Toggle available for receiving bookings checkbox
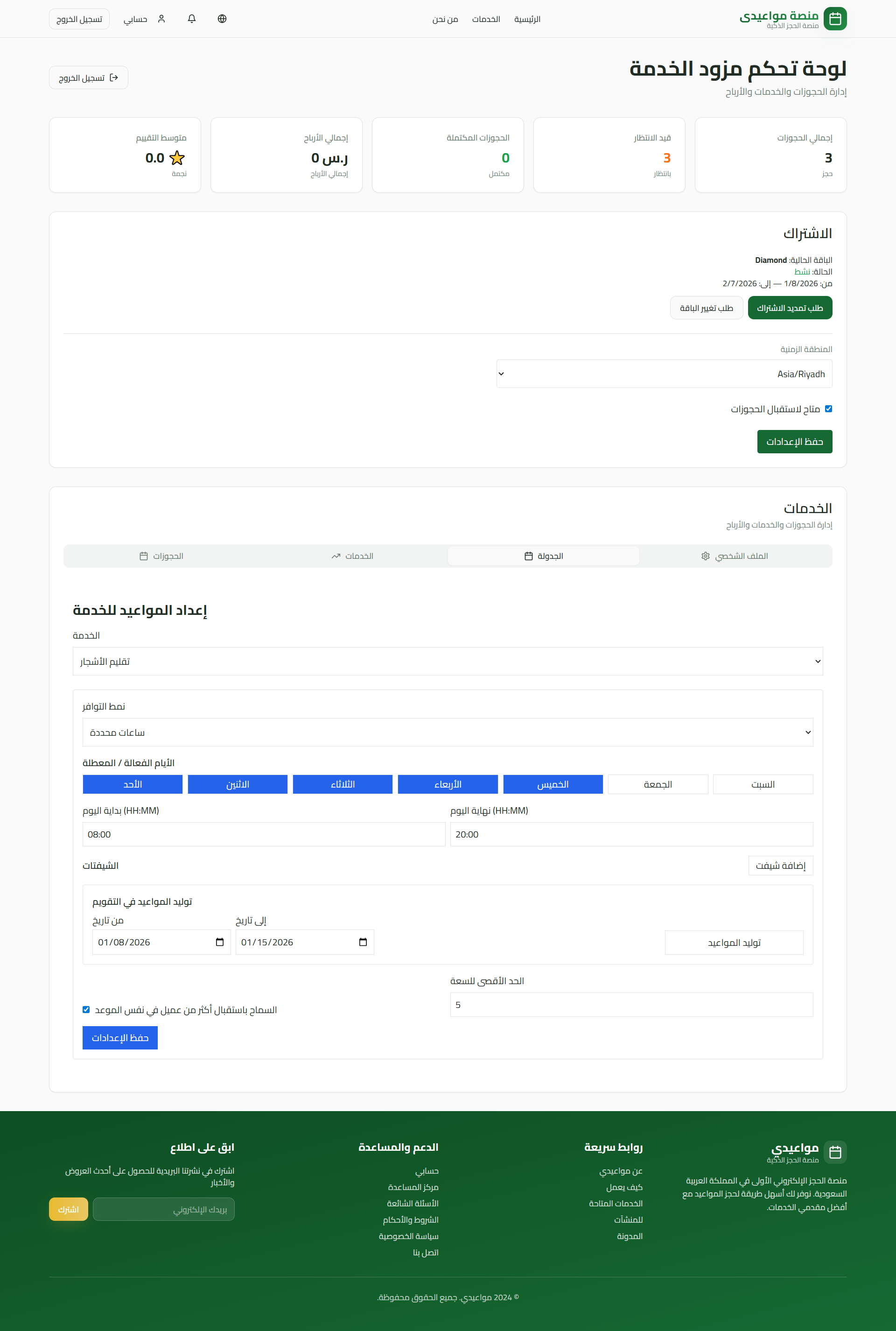Viewport: 896px width, 1331px height. click(829, 408)
